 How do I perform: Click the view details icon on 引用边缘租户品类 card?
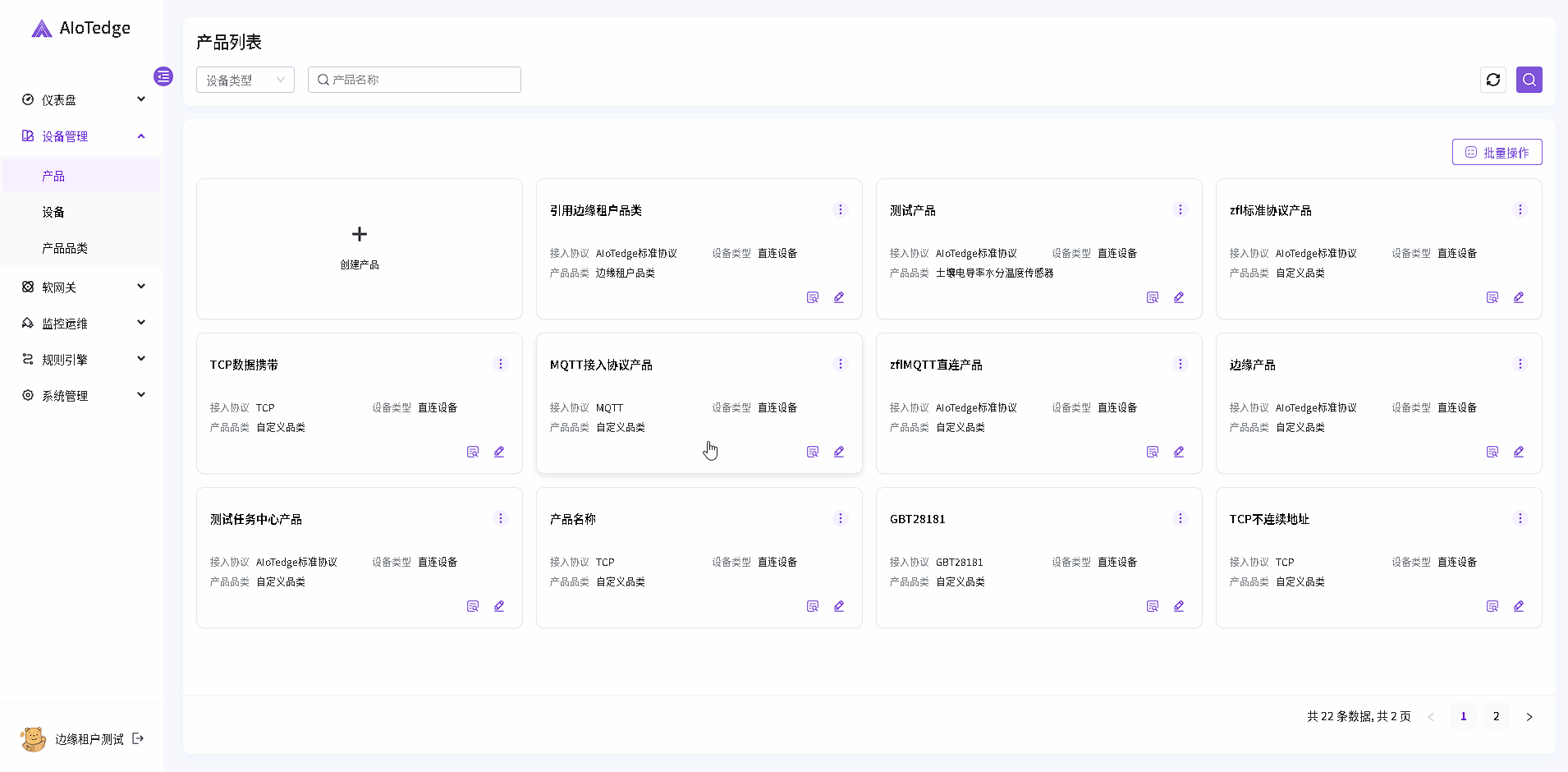813,297
